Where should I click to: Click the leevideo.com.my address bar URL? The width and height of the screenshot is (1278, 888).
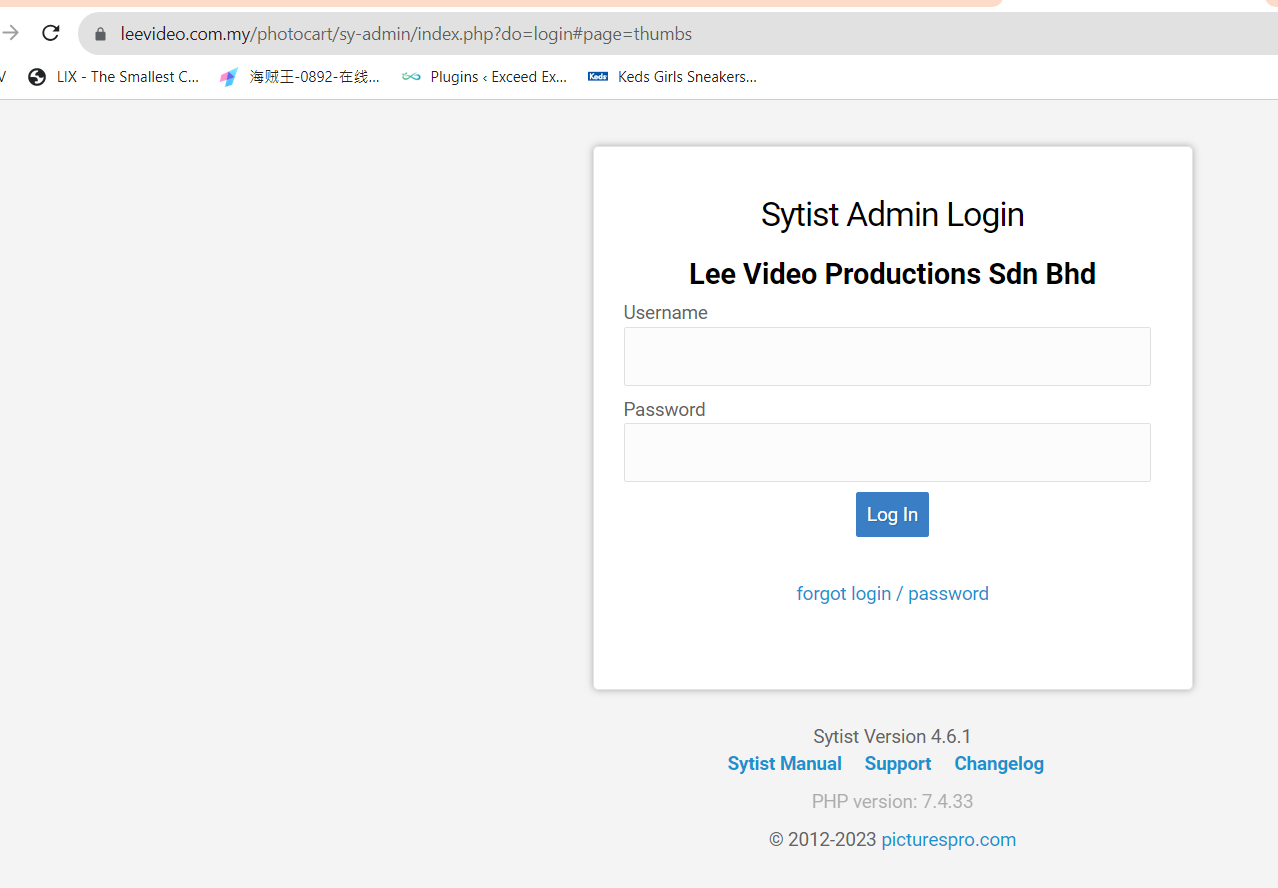pos(406,34)
